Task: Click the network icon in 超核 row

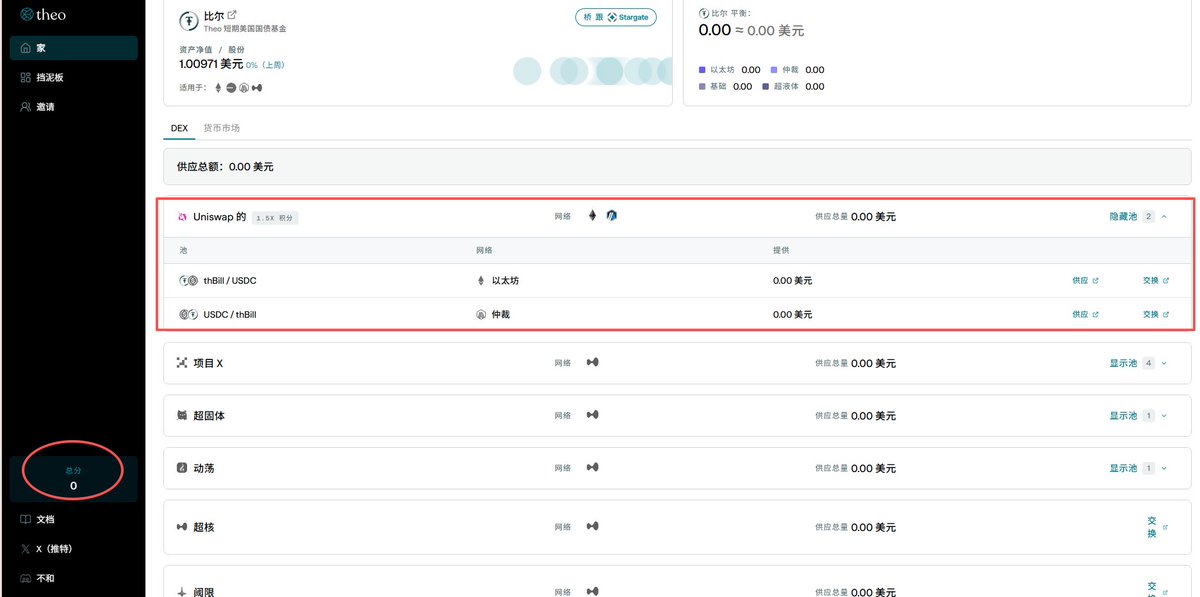Action: [x=592, y=526]
